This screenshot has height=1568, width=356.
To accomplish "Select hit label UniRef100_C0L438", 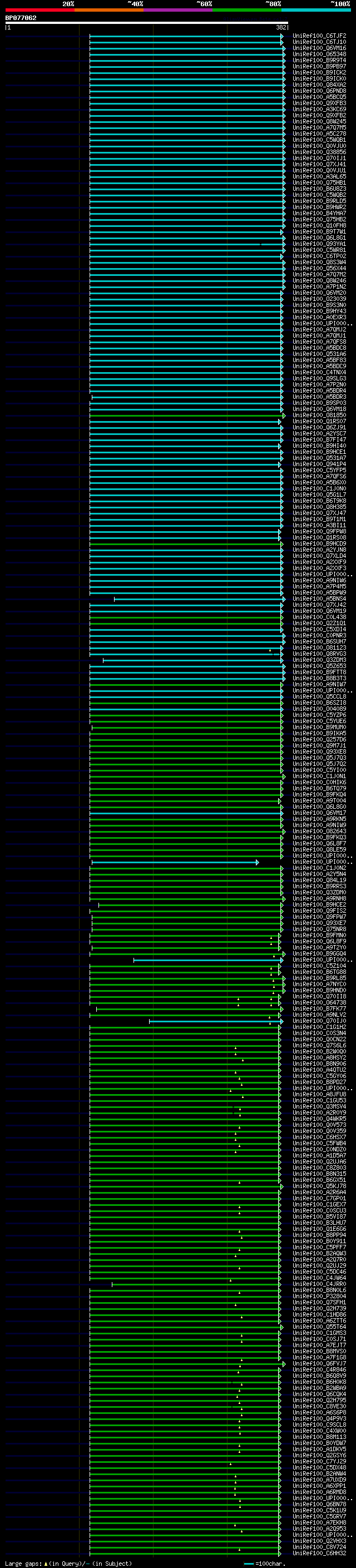I will tap(319, 617).
